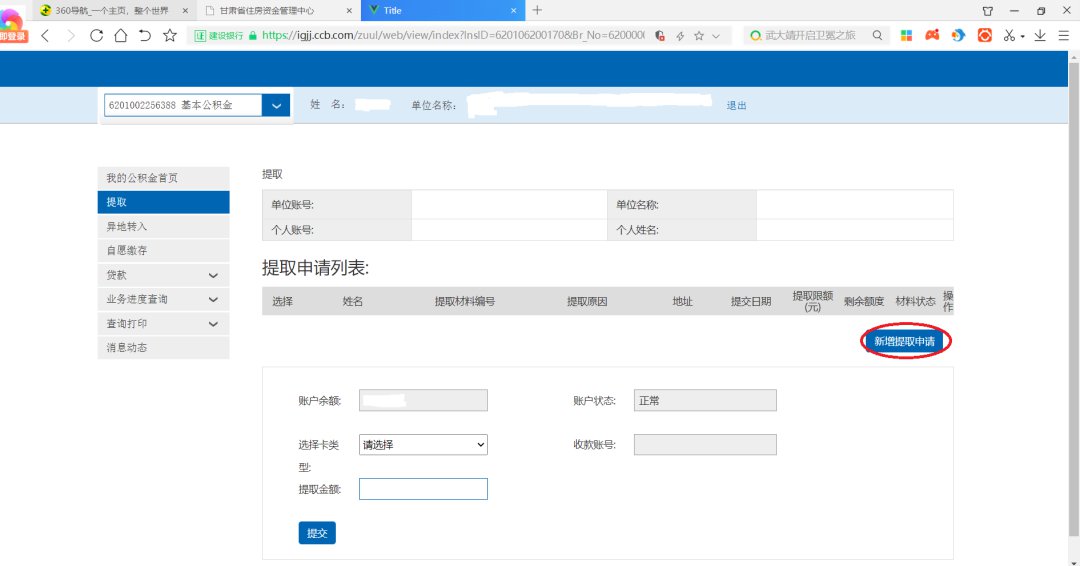Click the 退出 logout link
The height and width of the screenshot is (566, 1080).
pyautogui.click(x=736, y=105)
